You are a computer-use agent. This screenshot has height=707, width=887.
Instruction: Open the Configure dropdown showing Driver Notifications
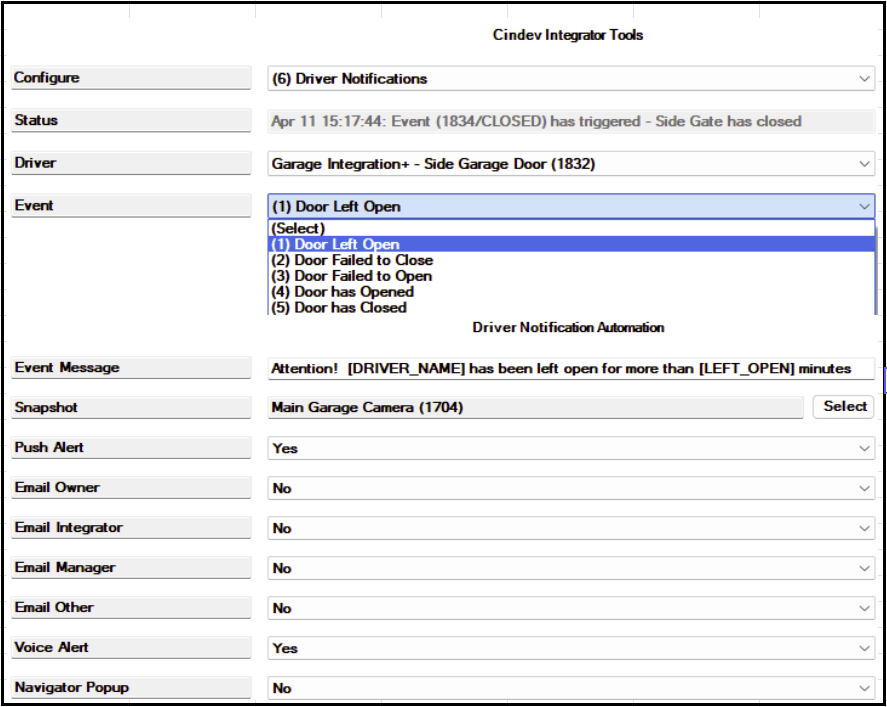pyautogui.click(x=571, y=79)
